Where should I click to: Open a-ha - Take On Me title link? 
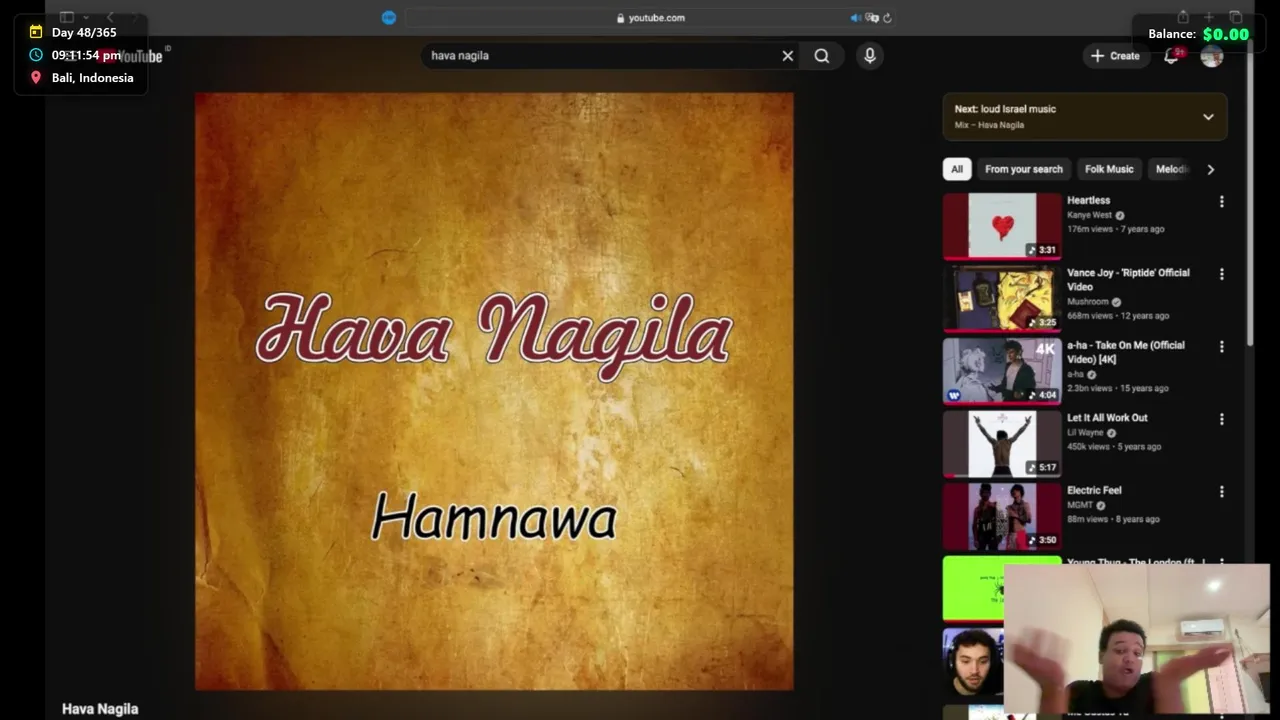(x=1126, y=352)
